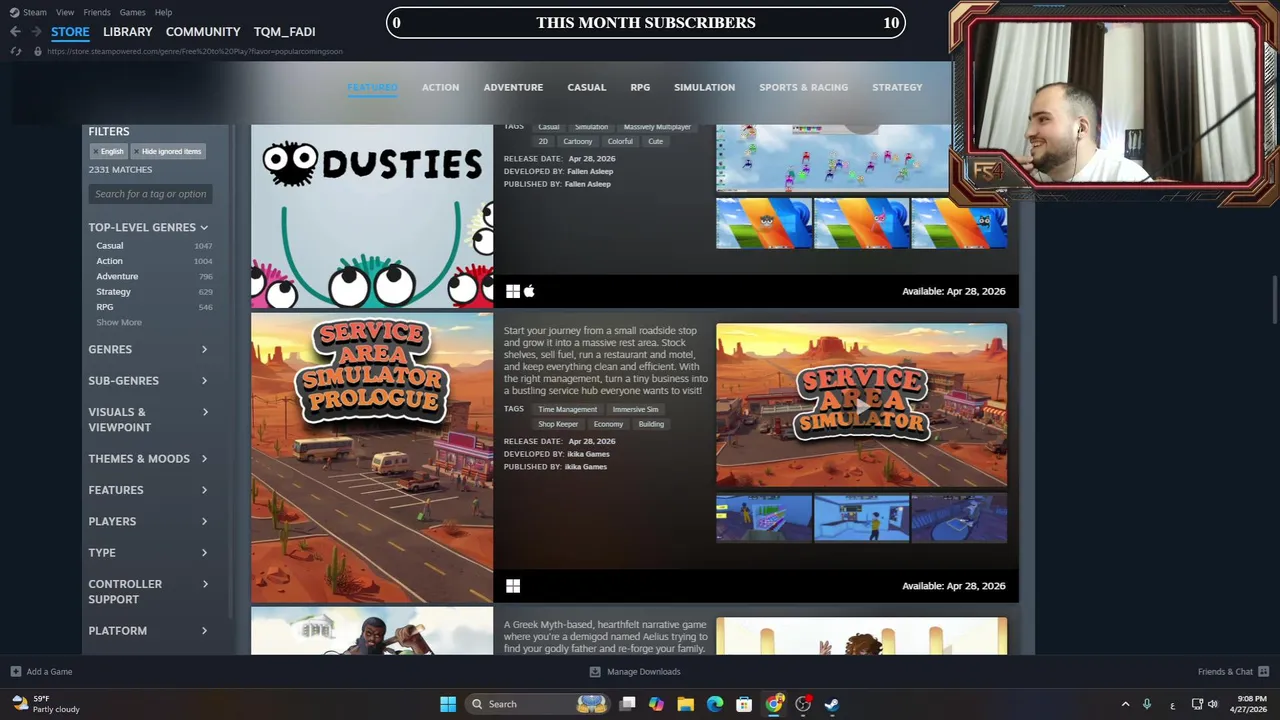
Task: Expand the Controller Support filters
Action: pos(148,591)
